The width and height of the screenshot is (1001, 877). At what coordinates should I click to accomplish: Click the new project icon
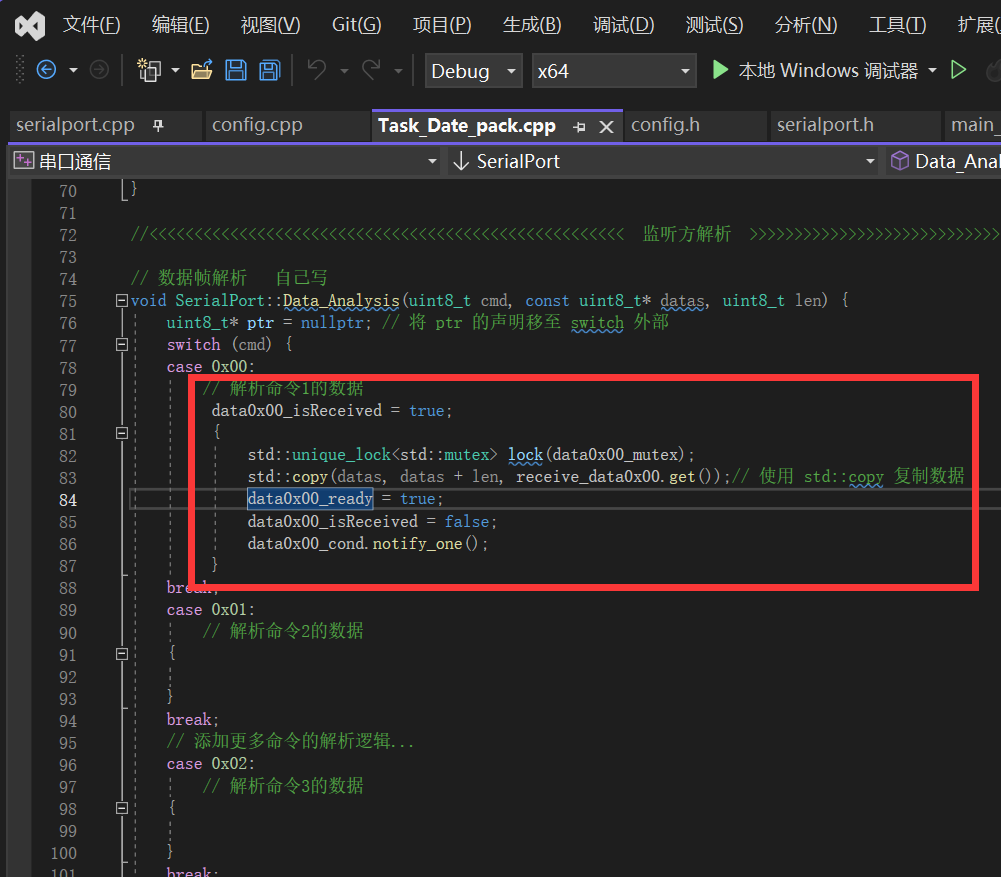pos(149,70)
